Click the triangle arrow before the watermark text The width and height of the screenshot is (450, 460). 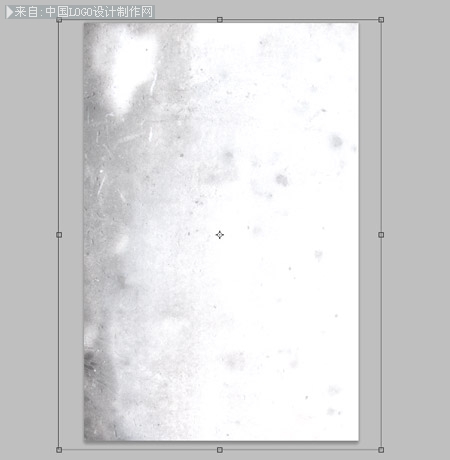[x=10, y=12]
